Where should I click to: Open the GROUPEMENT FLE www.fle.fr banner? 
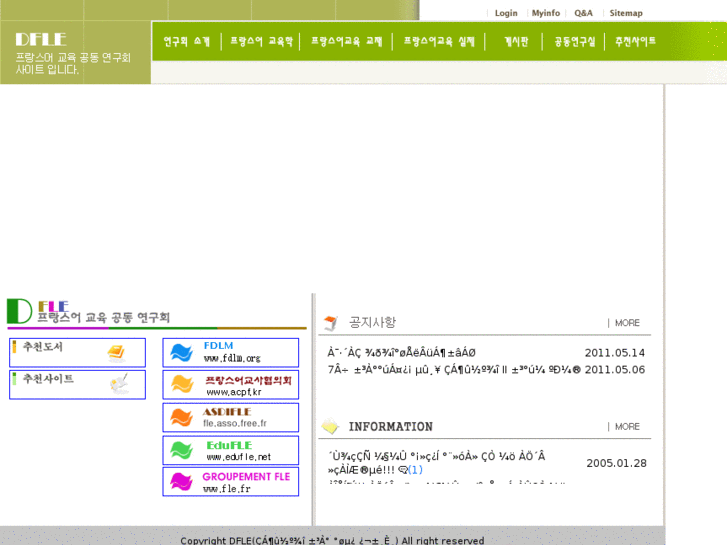point(230,481)
